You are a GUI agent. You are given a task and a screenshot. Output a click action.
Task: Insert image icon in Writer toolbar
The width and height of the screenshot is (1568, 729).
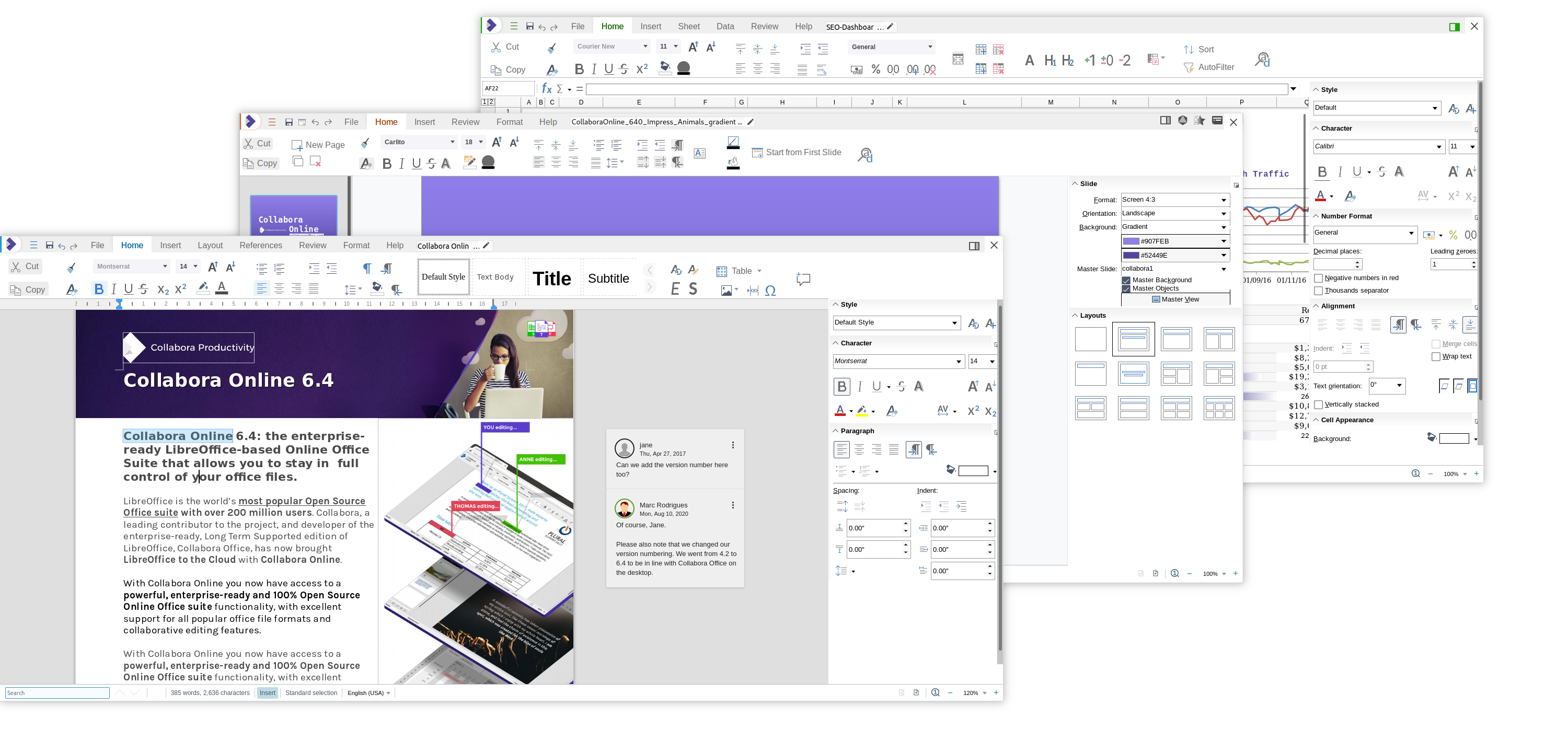[726, 291]
